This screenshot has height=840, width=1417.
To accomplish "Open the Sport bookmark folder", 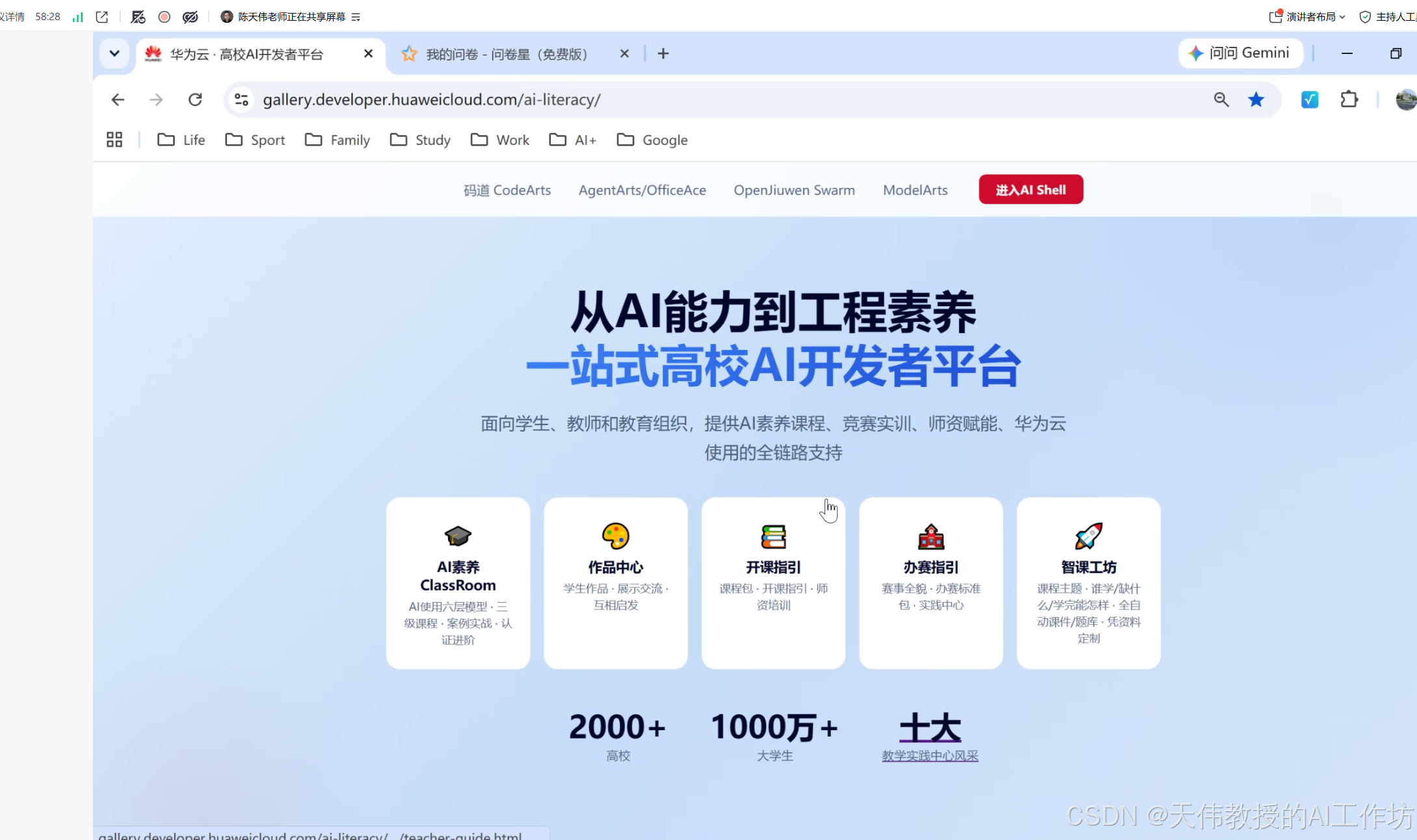I will pyautogui.click(x=255, y=140).
